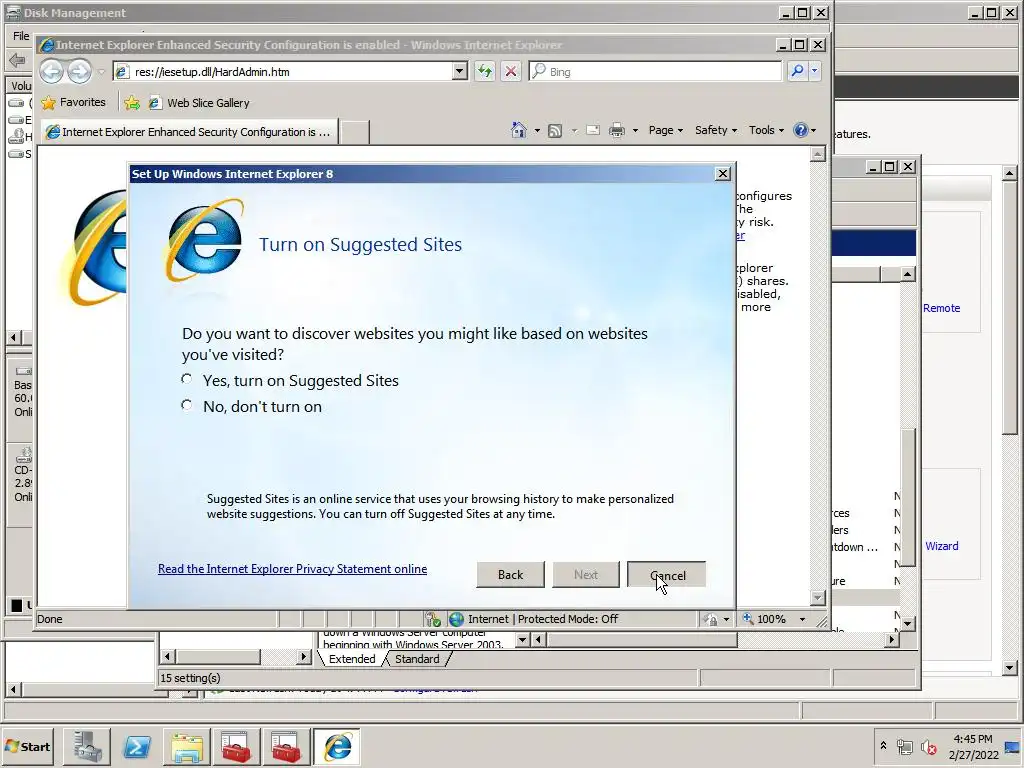Click the pop-up blocker status icon

pos(432,619)
